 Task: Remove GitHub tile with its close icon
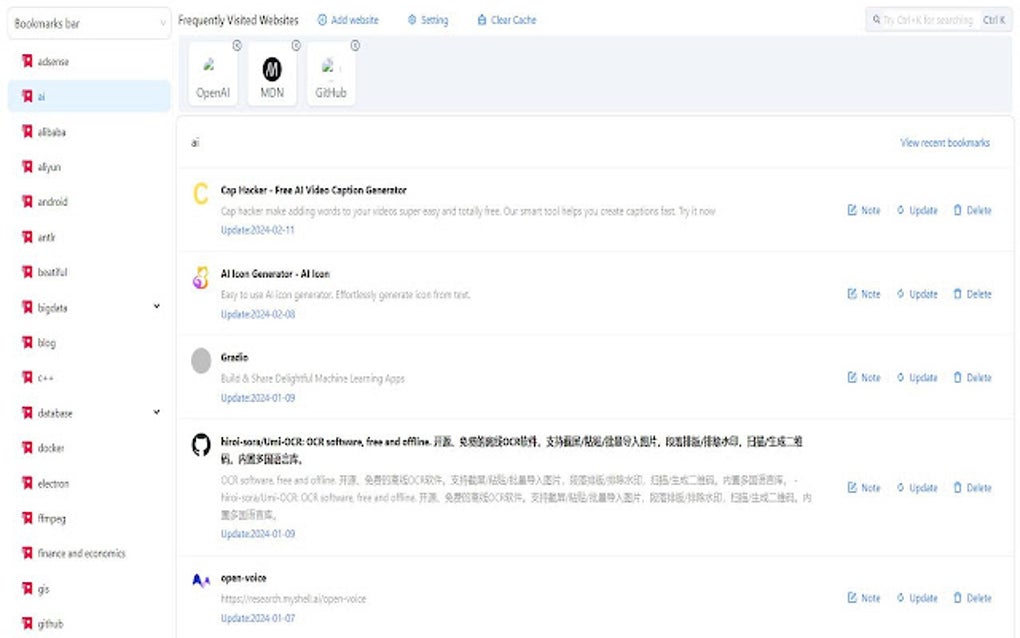[x=355, y=46]
